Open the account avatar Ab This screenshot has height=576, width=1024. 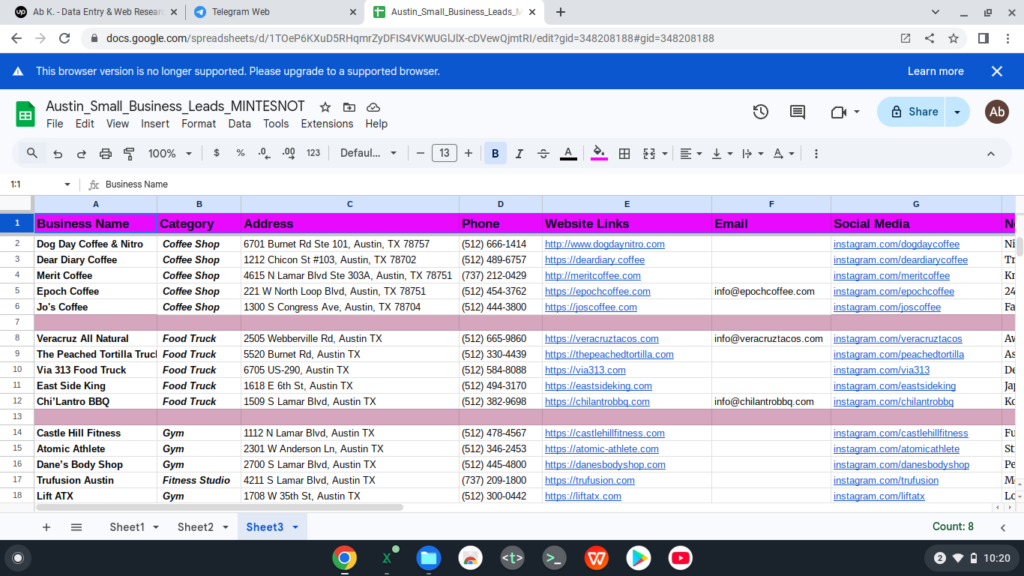(x=997, y=112)
